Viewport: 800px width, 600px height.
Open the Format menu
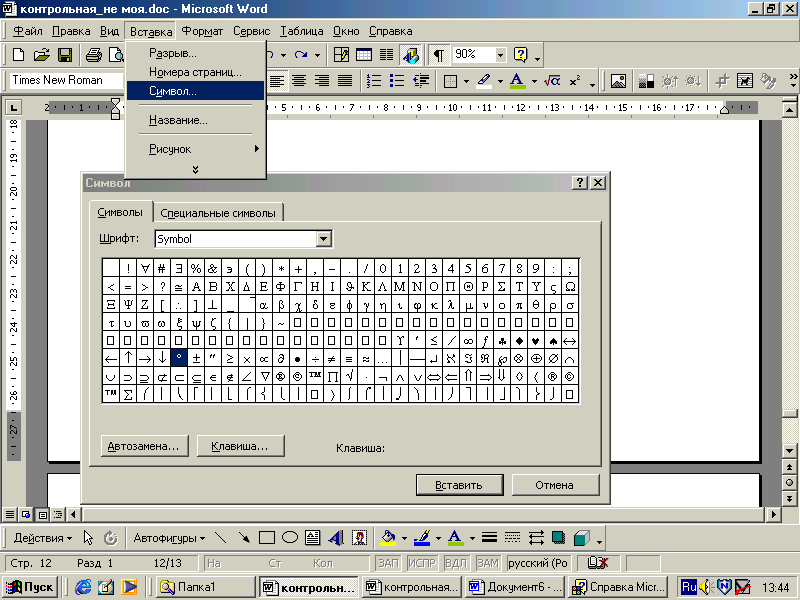tap(202, 31)
